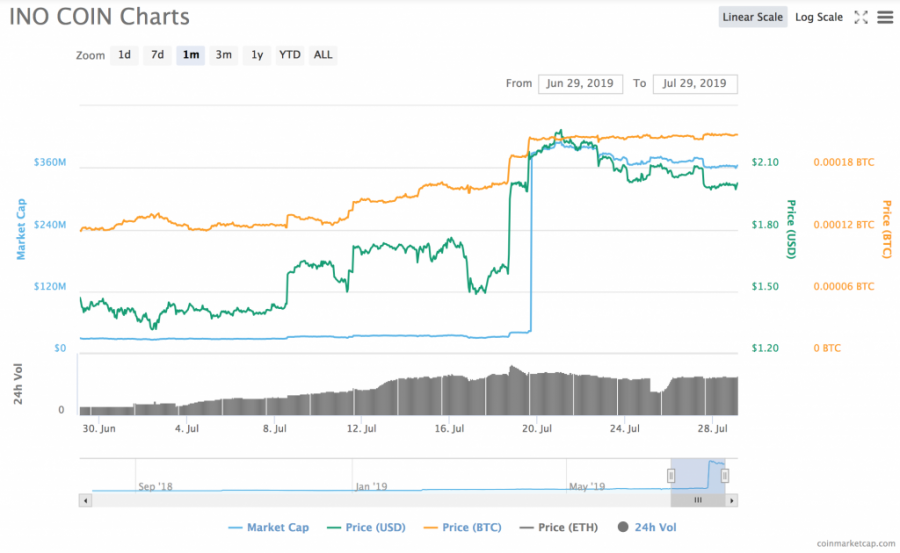The width and height of the screenshot is (900, 553).
Task: Click the 0.00012 BTC axis label
Action: coord(844,225)
